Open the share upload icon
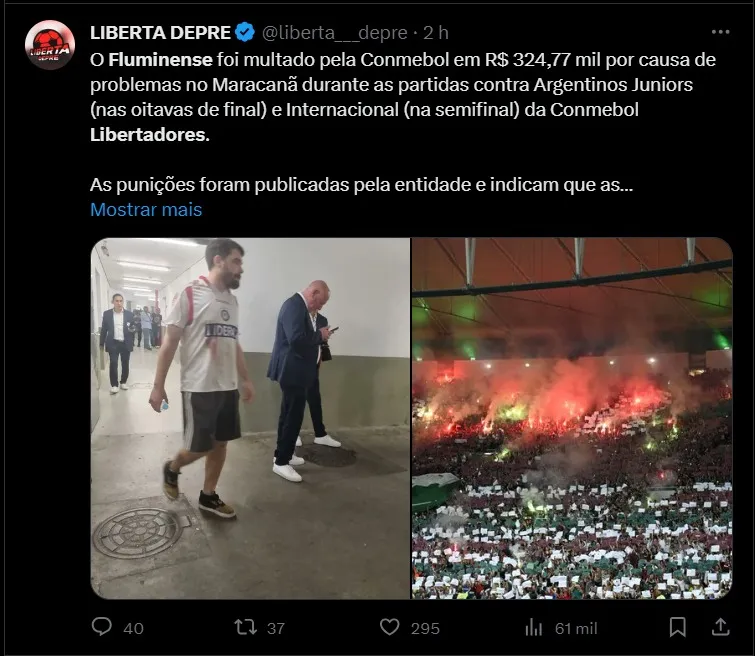This screenshot has width=755, height=656. coord(720,627)
